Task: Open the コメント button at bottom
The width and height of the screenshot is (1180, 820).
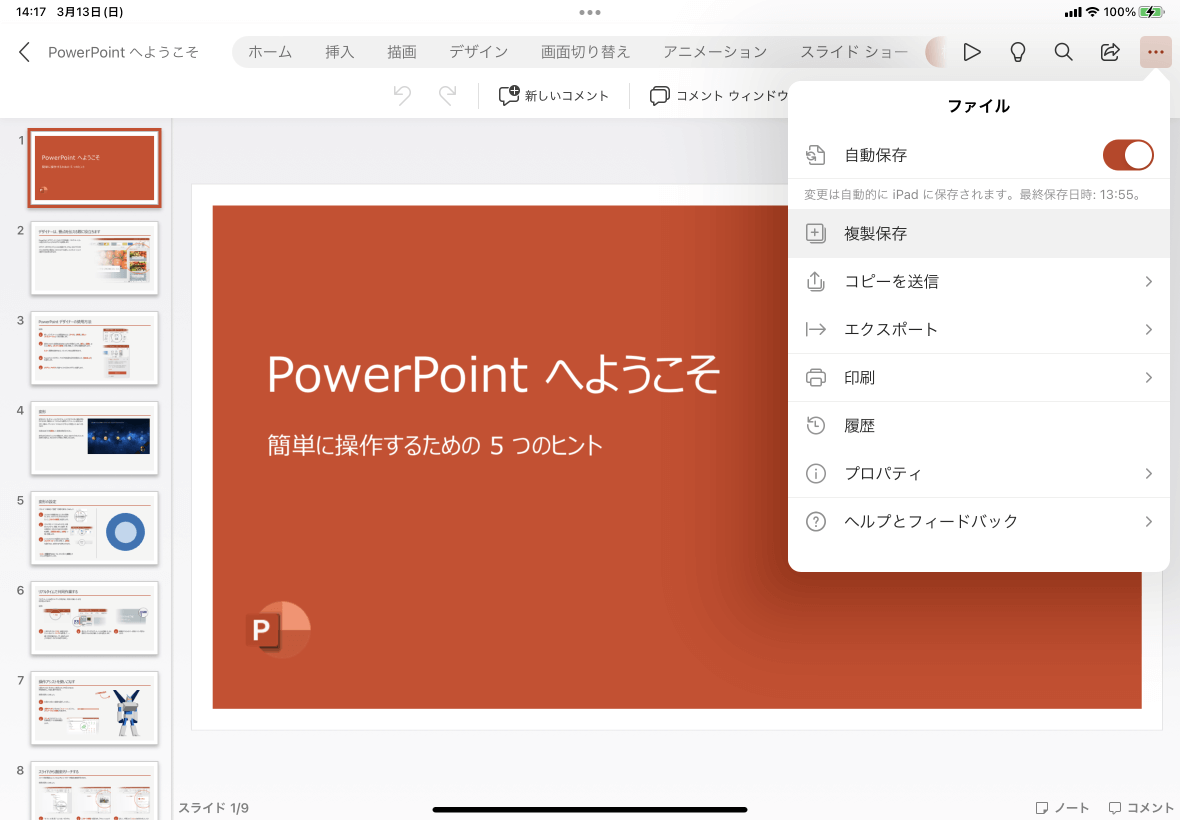Action: tap(1141, 807)
